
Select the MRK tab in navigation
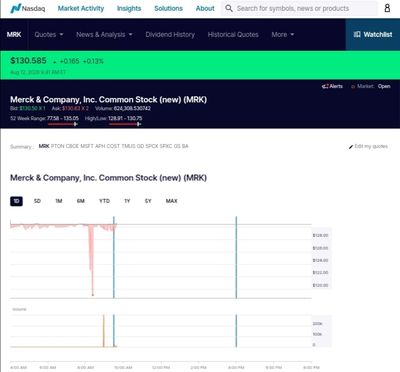(14, 34)
